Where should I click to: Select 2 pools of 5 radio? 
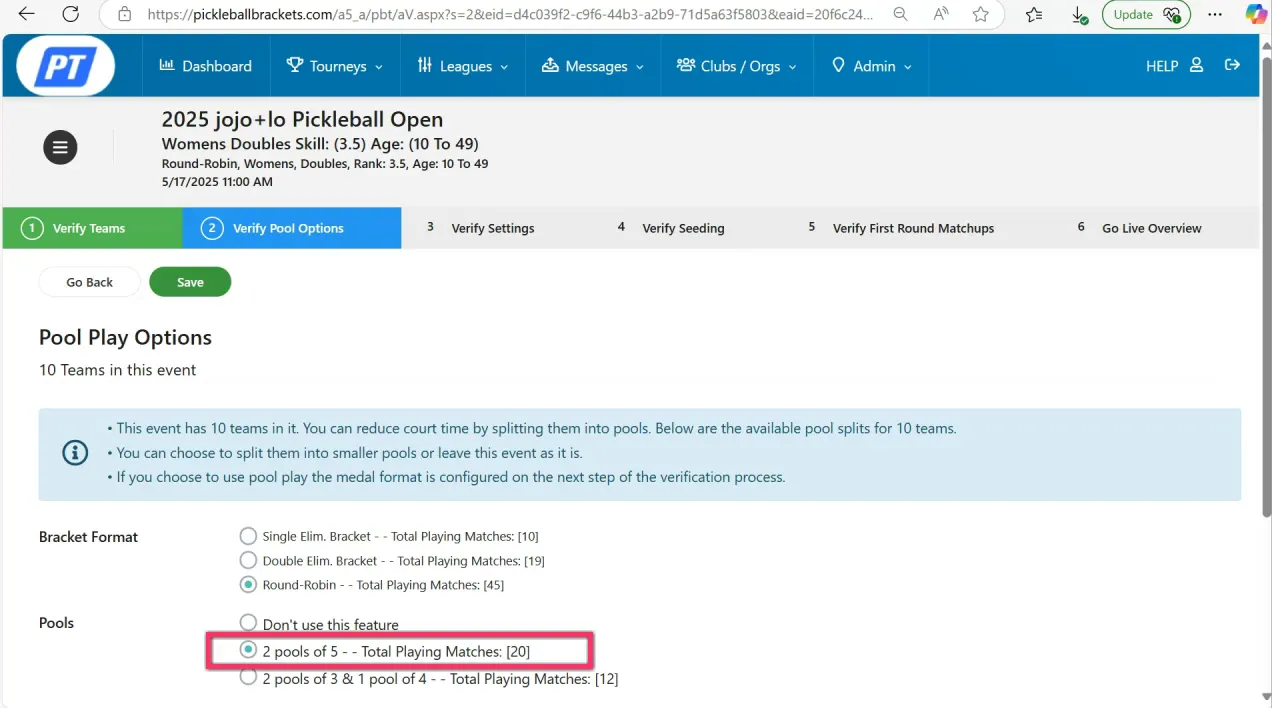(x=248, y=650)
